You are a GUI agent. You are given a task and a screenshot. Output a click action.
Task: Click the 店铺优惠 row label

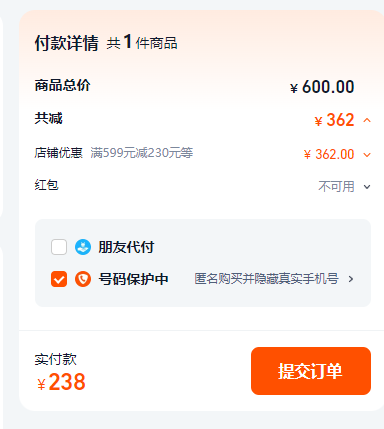58,153
